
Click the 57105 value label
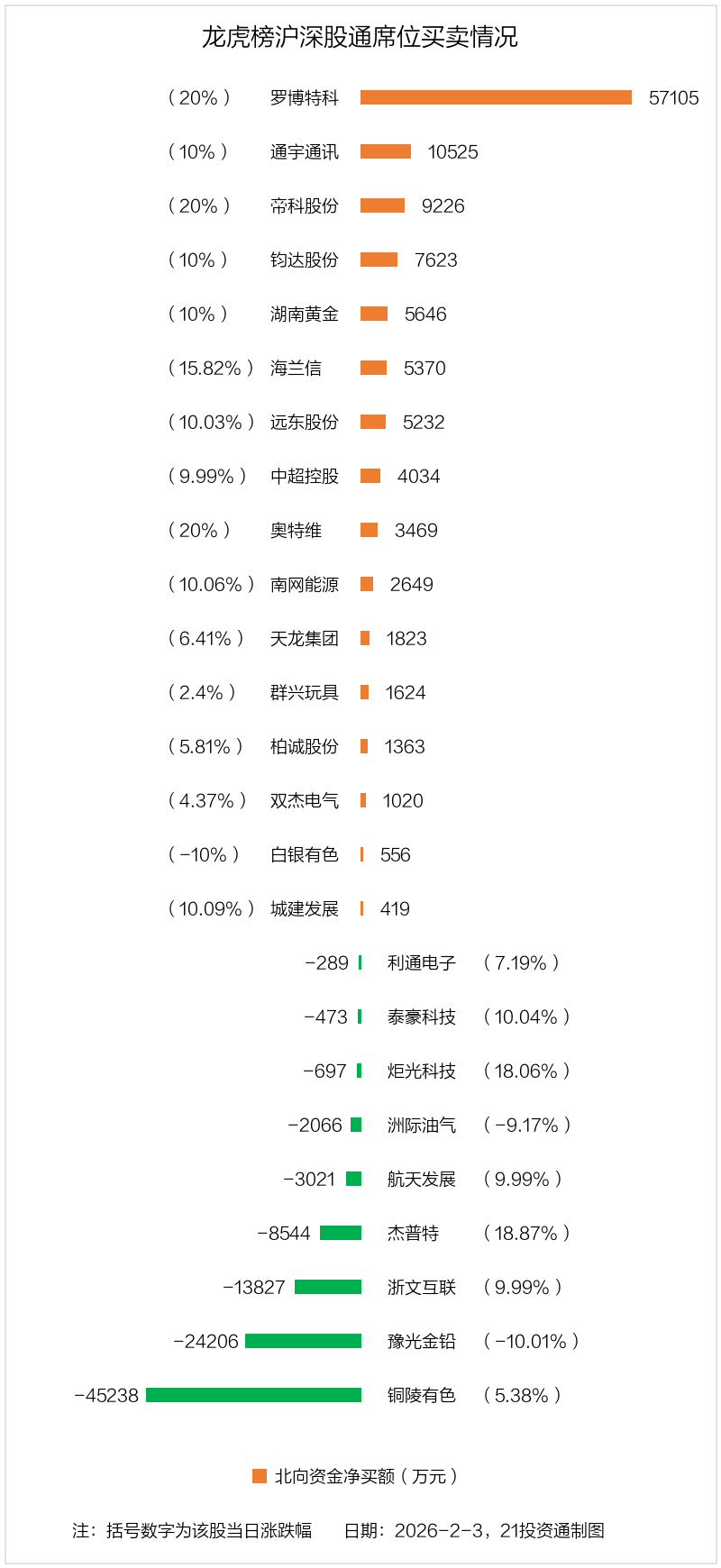(673, 97)
